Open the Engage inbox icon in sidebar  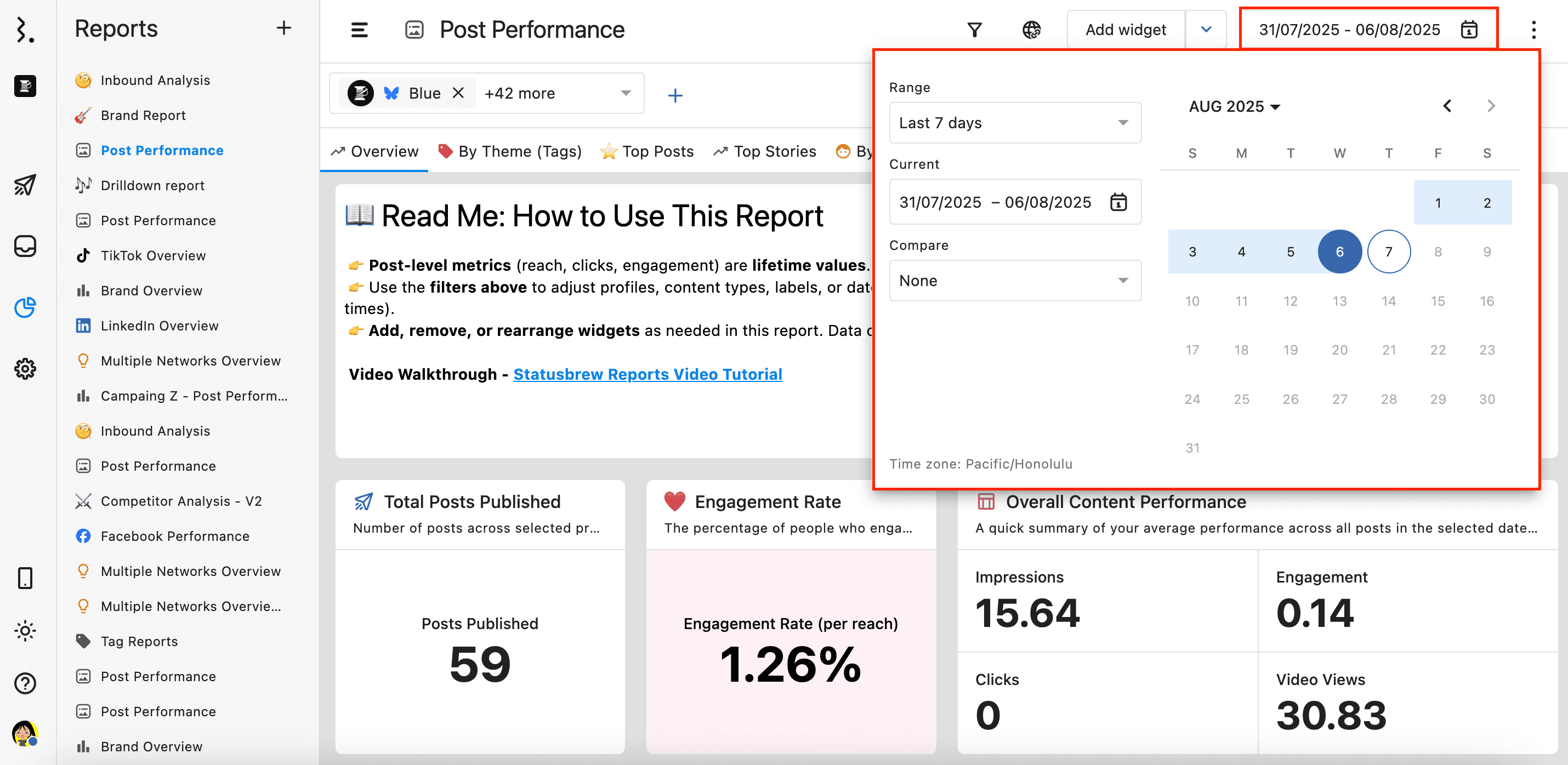(x=25, y=247)
